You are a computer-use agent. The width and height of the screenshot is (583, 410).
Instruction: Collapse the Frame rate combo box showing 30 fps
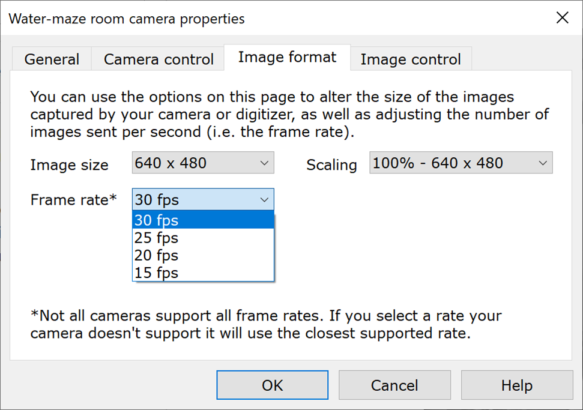(x=203, y=200)
